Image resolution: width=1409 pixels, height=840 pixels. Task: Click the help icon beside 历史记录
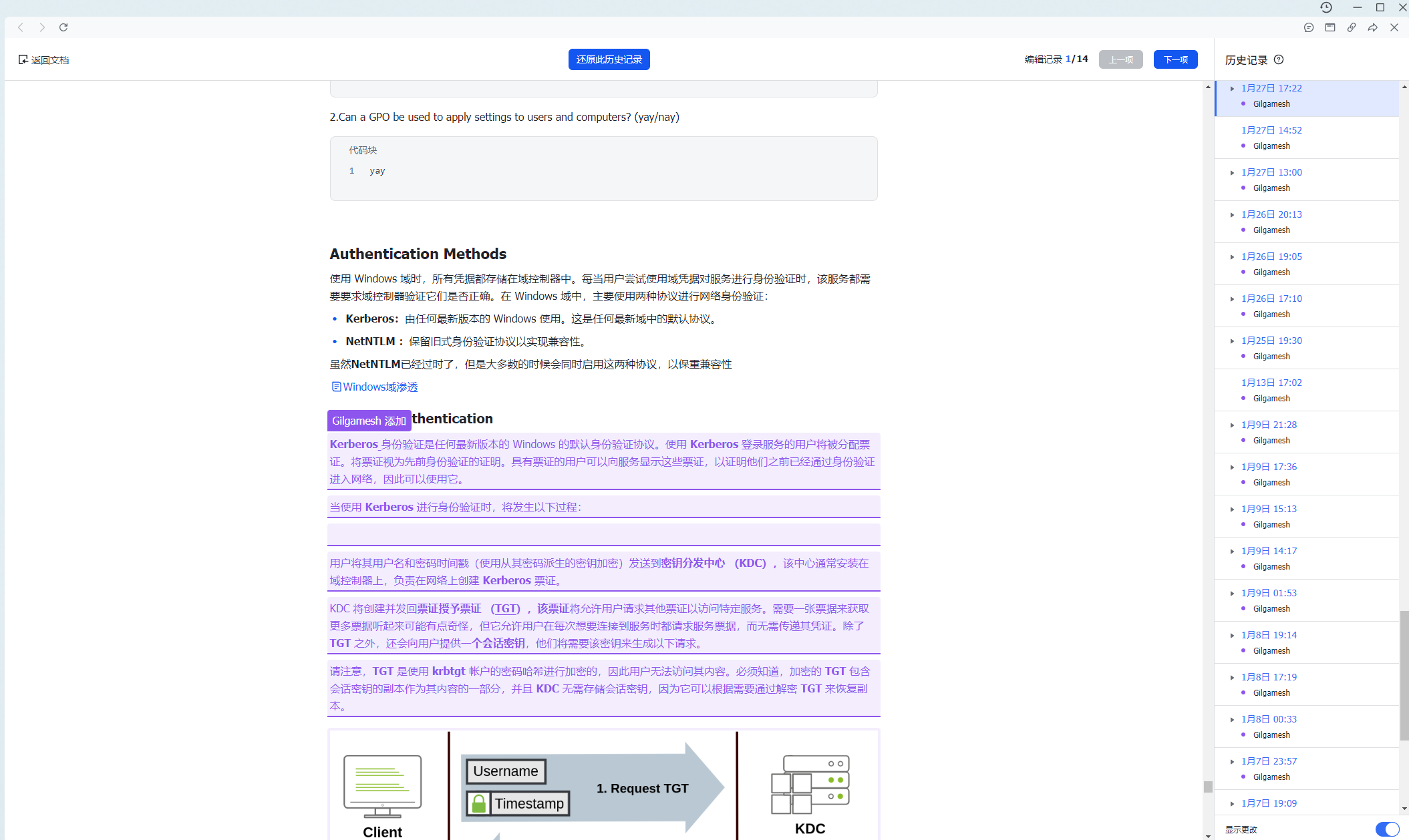(1279, 59)
